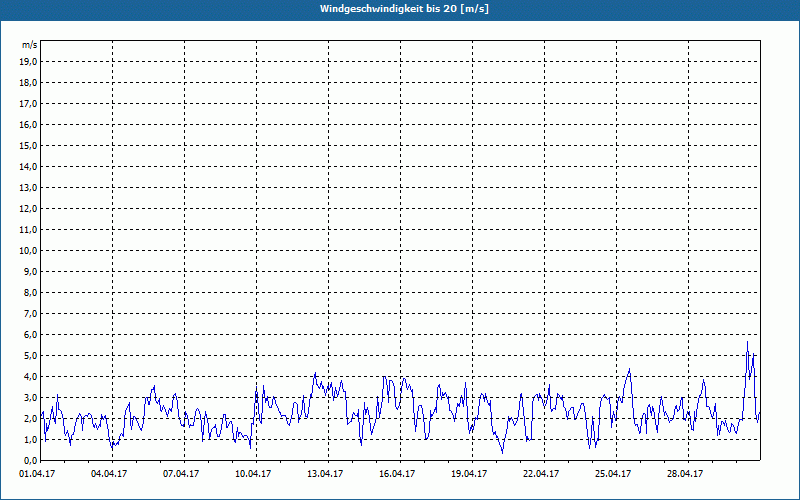The image size is (800, 500).
Task: Click the y-axis value 2,0
Action: pyautogui.click(x=31, y=418)
